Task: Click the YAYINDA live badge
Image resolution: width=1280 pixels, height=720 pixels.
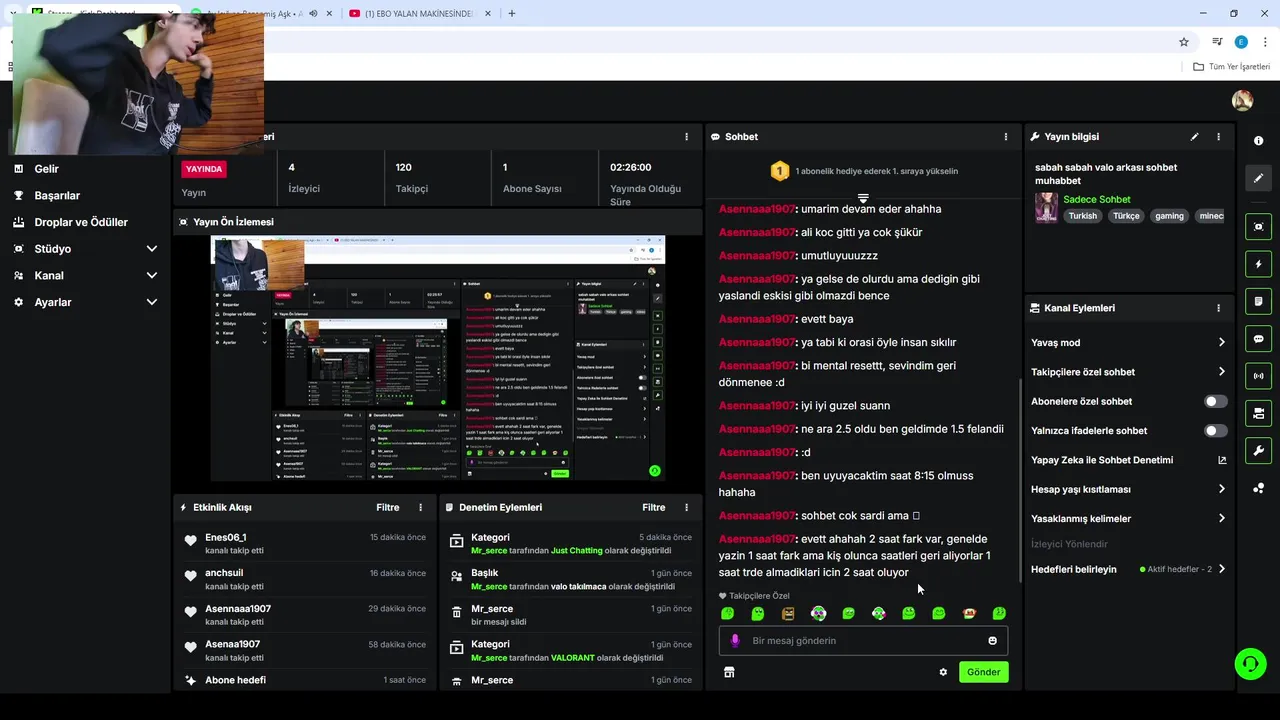Action: (x=204, y=169)
